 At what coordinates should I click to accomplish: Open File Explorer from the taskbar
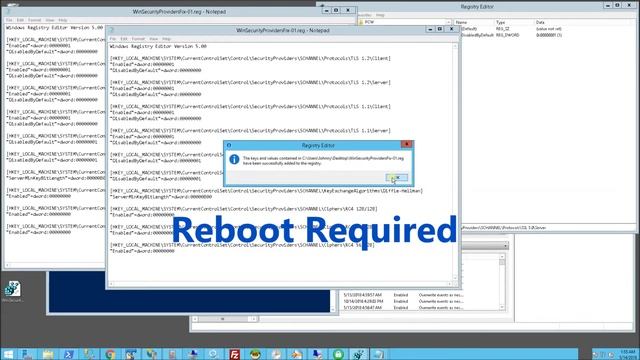[48, 354]
